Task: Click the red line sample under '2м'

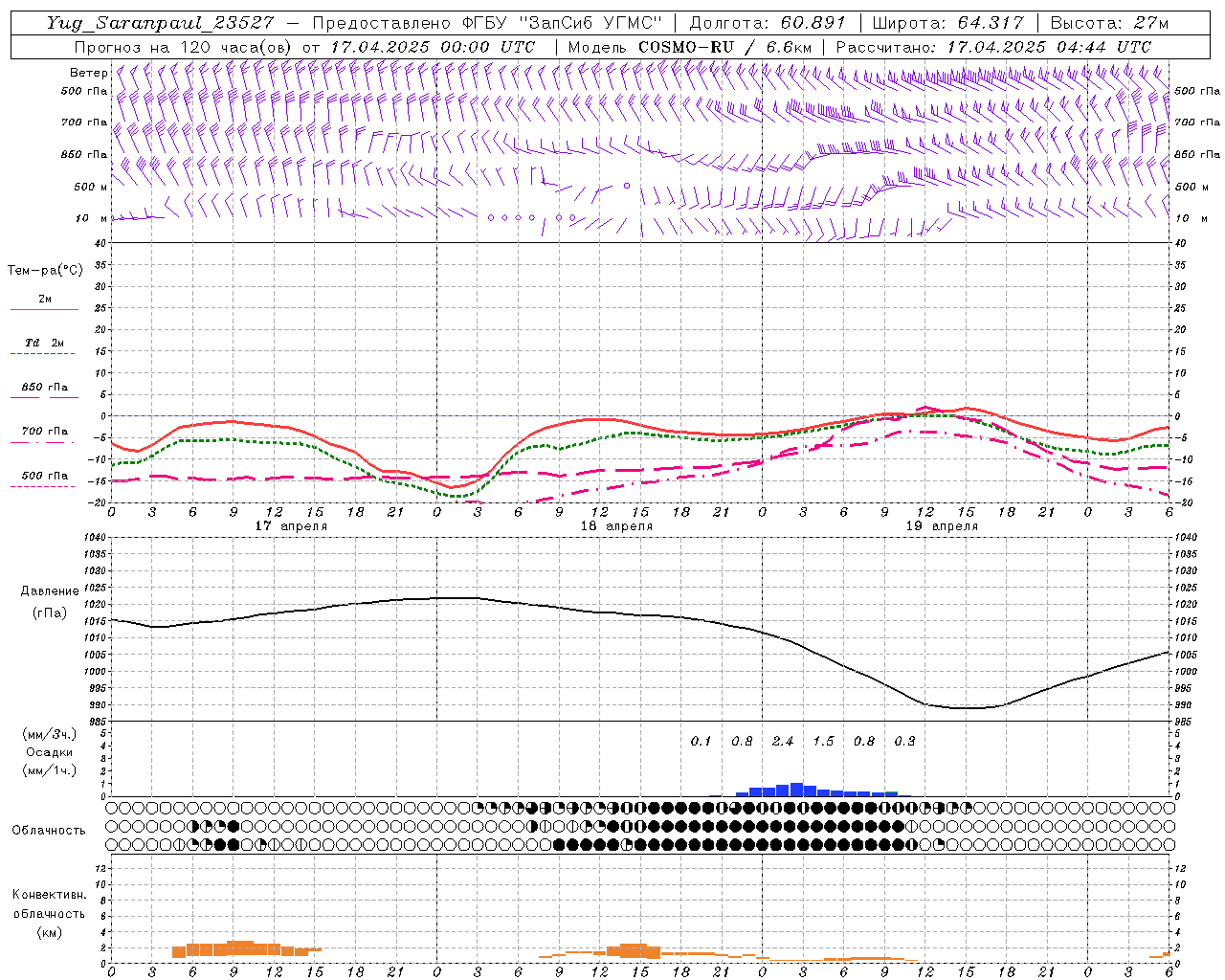Action: point(44,310)
